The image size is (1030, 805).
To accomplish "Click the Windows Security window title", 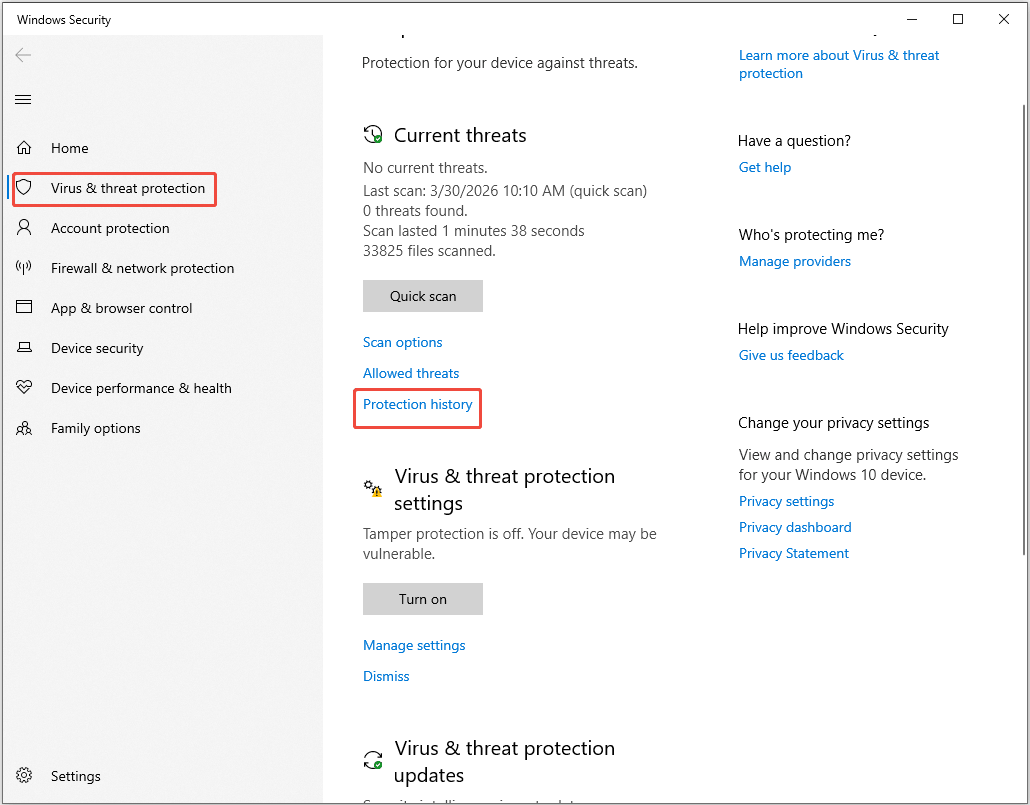I will [64, 20].
